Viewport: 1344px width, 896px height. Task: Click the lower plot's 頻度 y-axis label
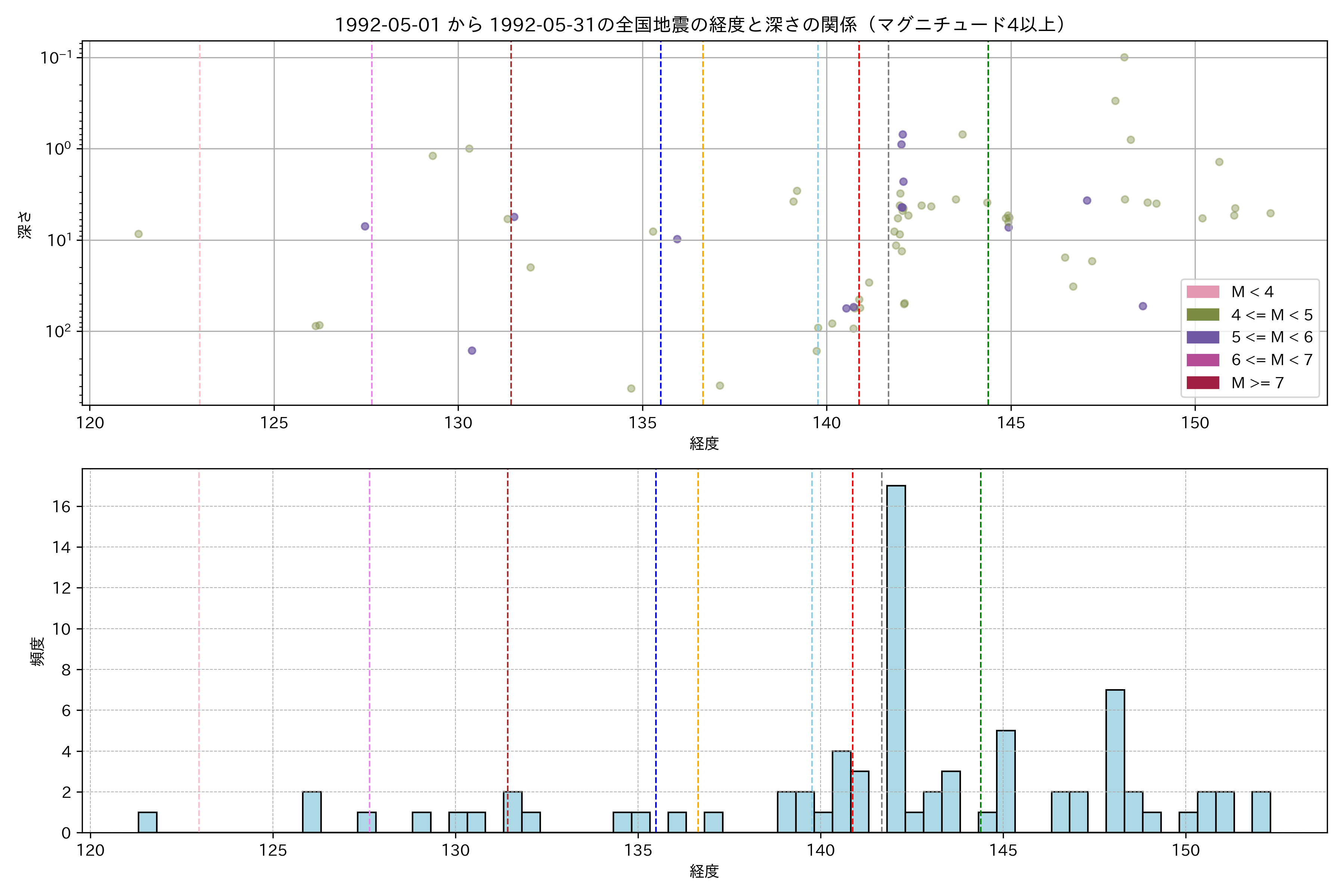coord(37,651)
